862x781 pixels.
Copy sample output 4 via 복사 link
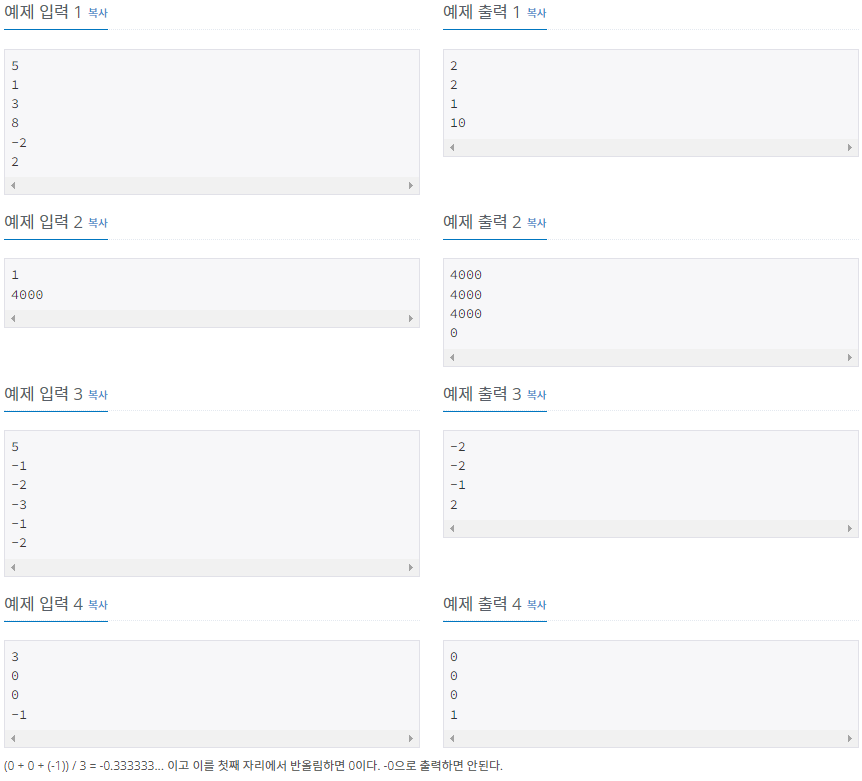(537, 605)
